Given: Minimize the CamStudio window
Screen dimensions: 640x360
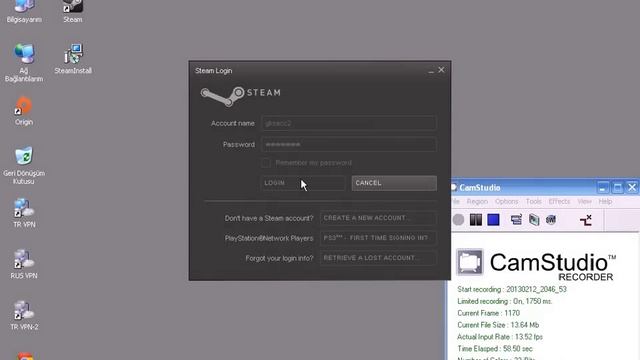Looking at the screenshot, I should tap(603, 188).
